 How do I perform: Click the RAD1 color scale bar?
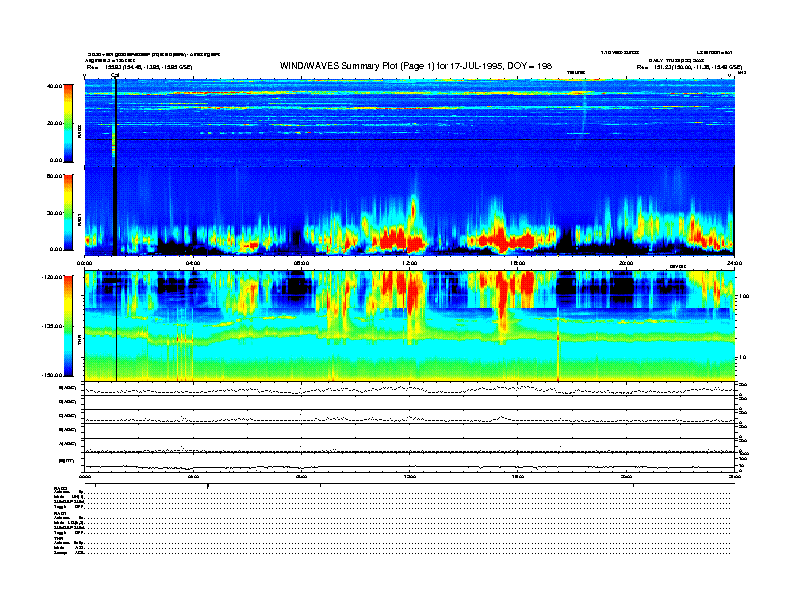point(68,212)
